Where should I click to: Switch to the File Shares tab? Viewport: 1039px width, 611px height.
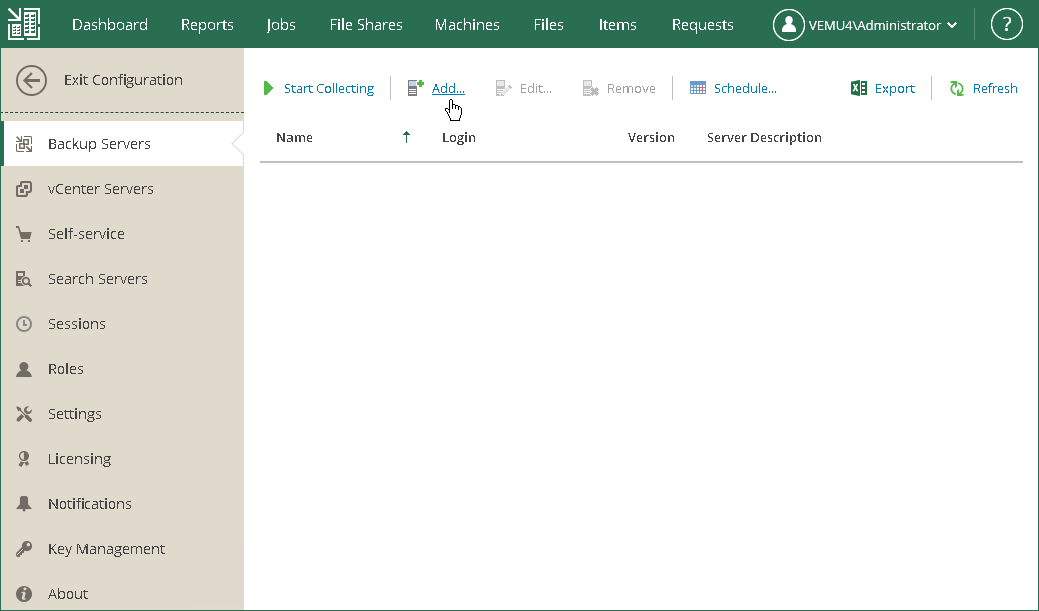(x=366, y=25)
